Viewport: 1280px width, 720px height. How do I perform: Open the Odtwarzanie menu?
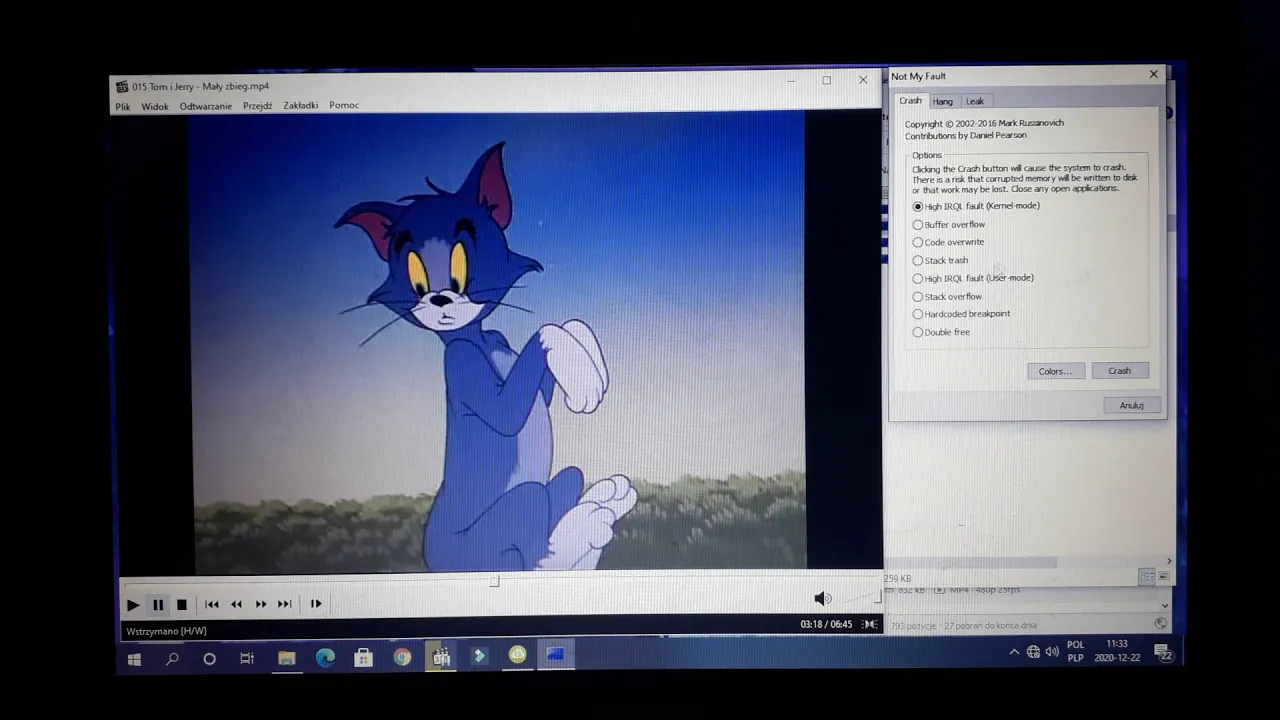tap(206, 106)
